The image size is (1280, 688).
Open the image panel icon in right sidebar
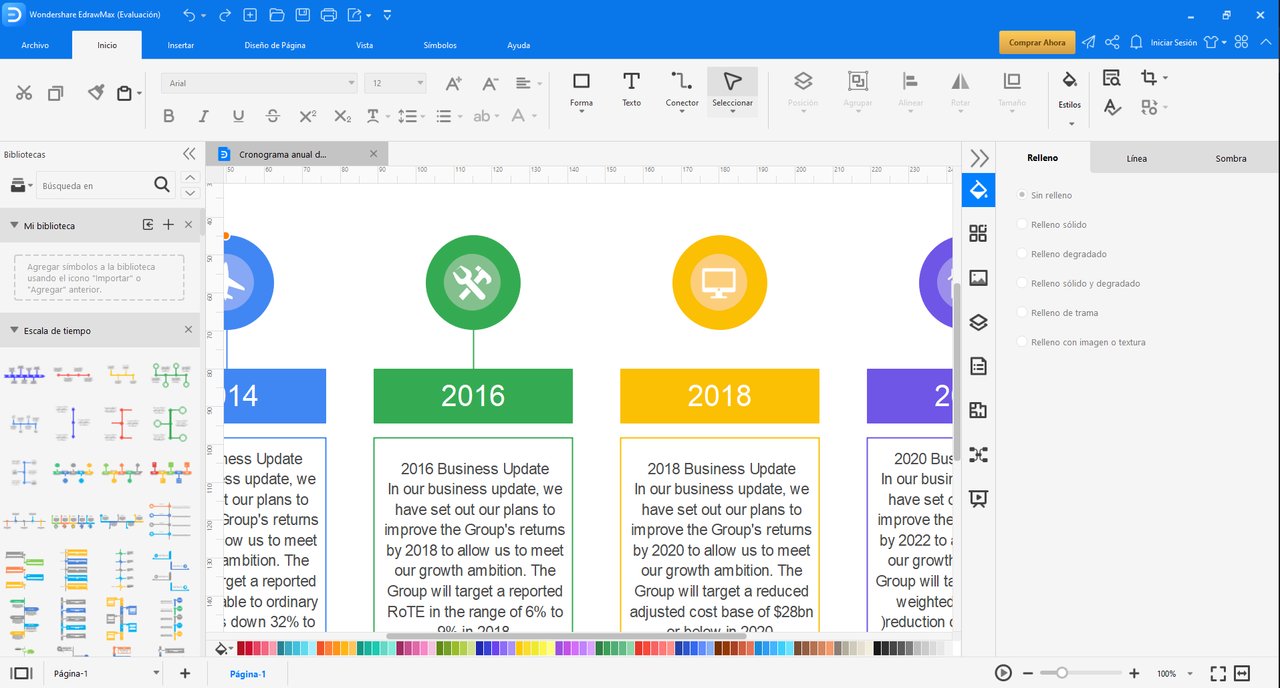pos(978,278)
